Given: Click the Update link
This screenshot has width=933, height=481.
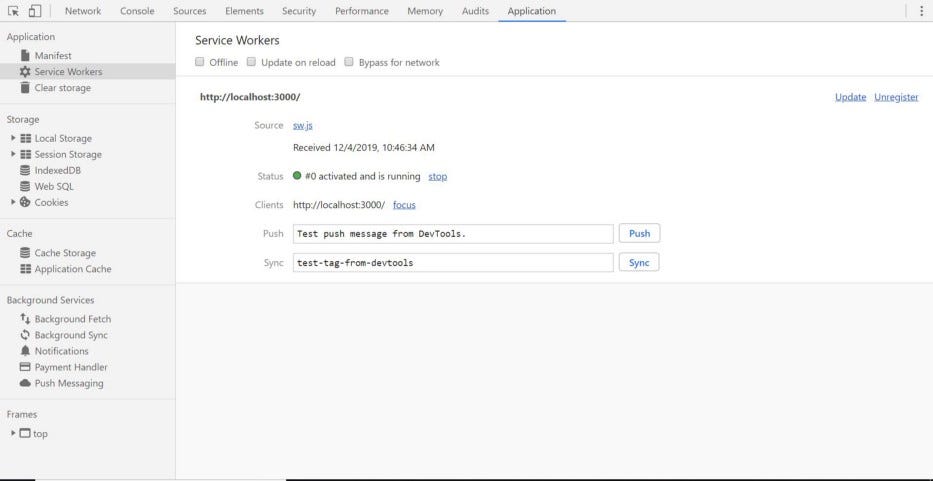Looking at the screenshot, I should click(850, 97).
